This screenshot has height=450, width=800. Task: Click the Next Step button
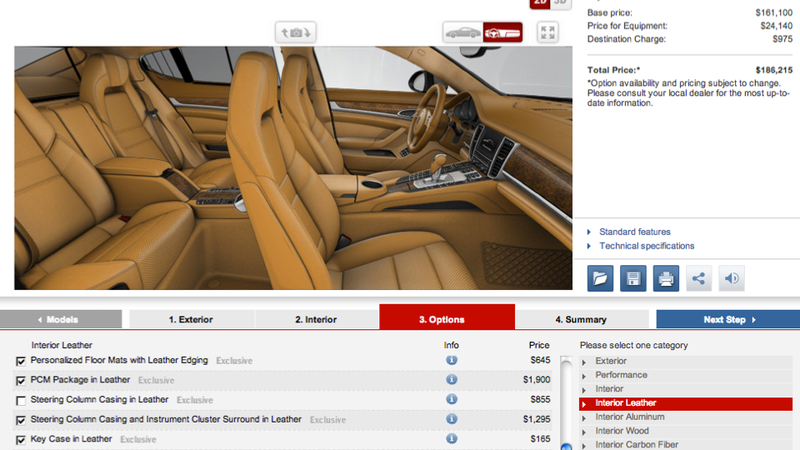728,319
